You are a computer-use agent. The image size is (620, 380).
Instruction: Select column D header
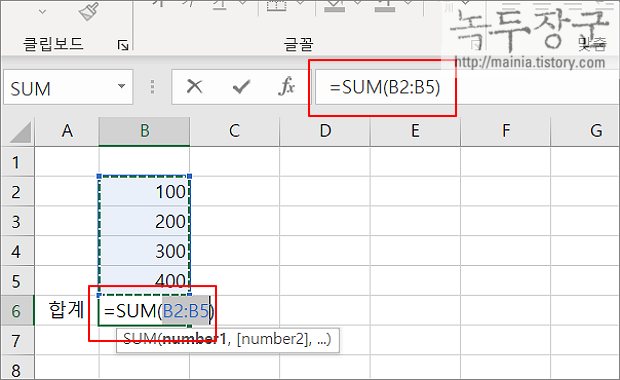point(325,131)
